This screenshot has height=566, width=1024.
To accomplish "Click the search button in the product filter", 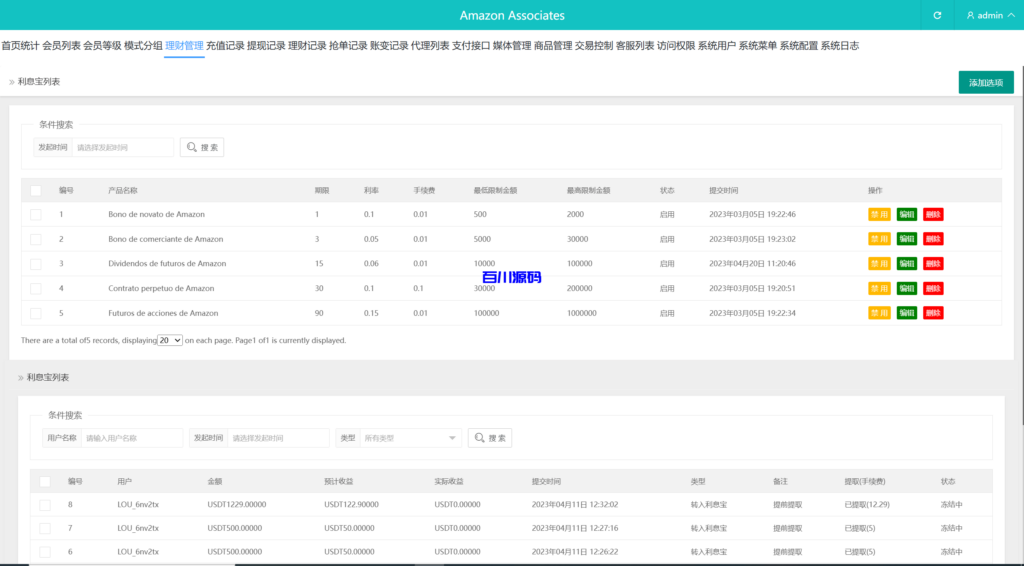I will 202,147.
